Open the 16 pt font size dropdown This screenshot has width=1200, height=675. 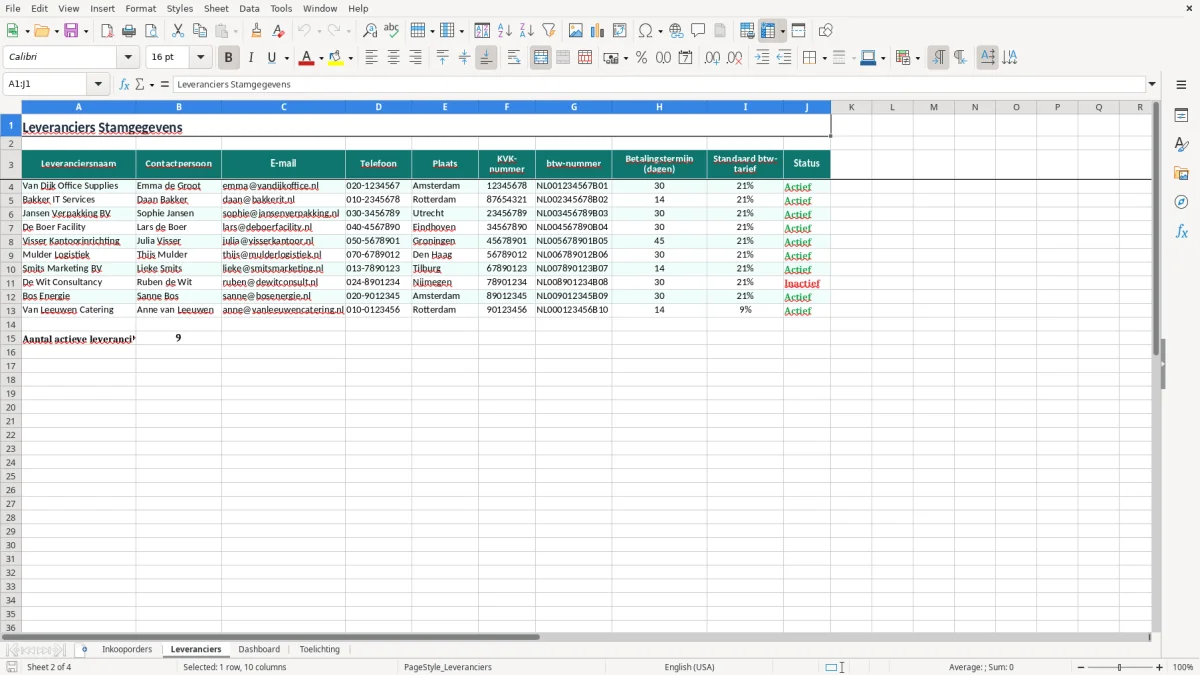[200, 58]
